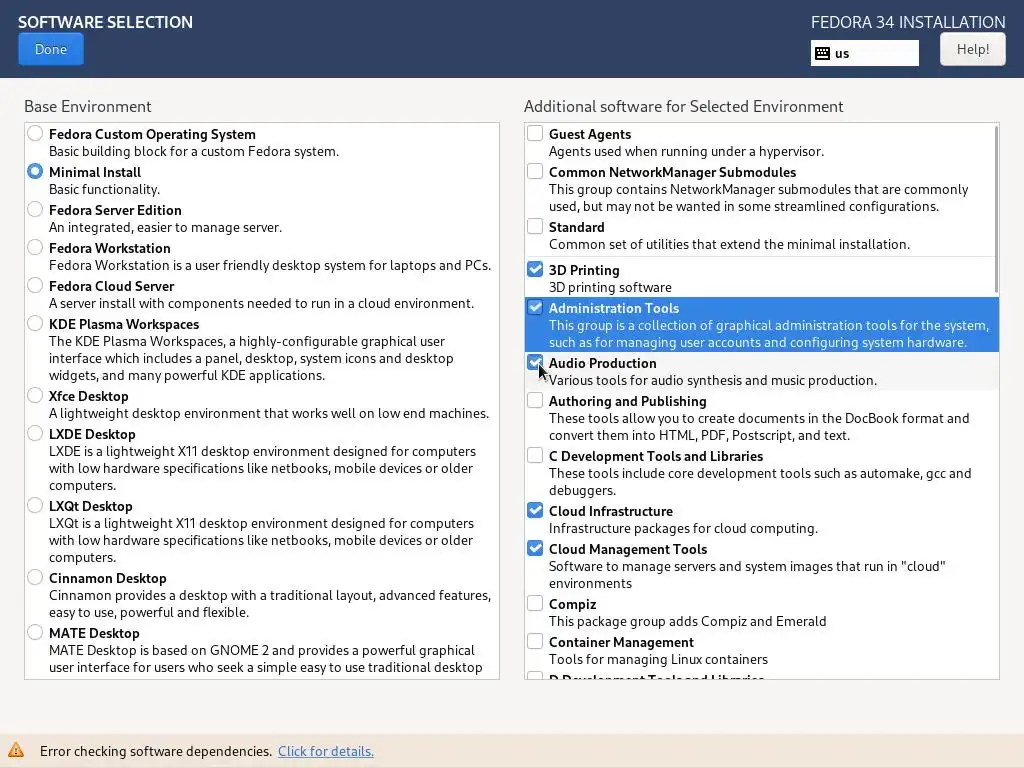Enable Container Management checkbox
Viewport: 1024px width, 768px height.
535,641
